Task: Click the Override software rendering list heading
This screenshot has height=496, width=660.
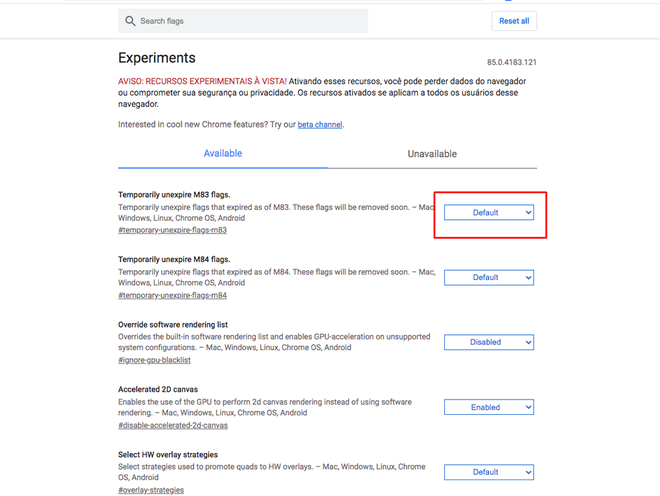Action: tap(173, 325)
